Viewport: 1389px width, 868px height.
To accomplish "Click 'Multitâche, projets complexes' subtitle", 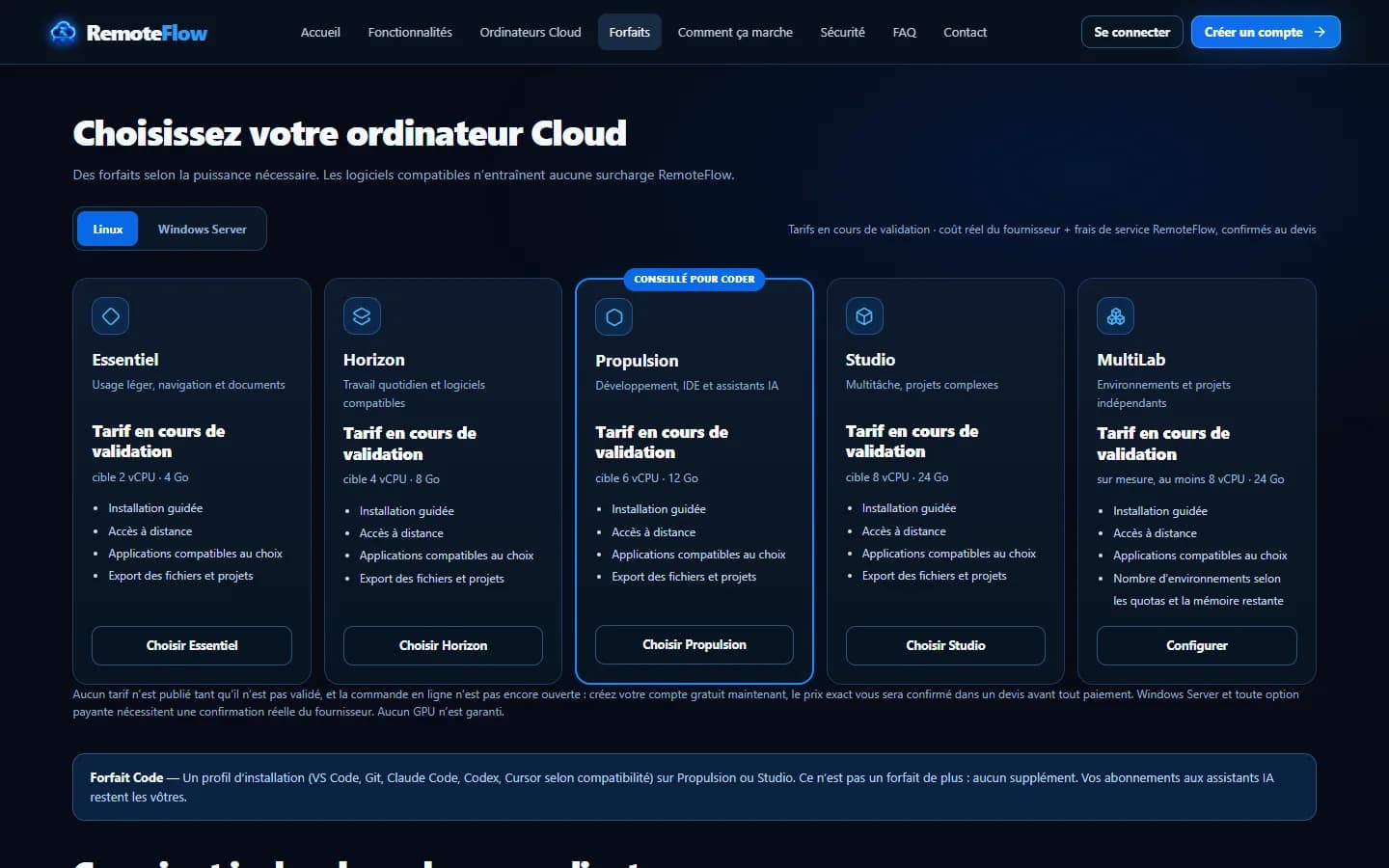I will coord(922,385).
